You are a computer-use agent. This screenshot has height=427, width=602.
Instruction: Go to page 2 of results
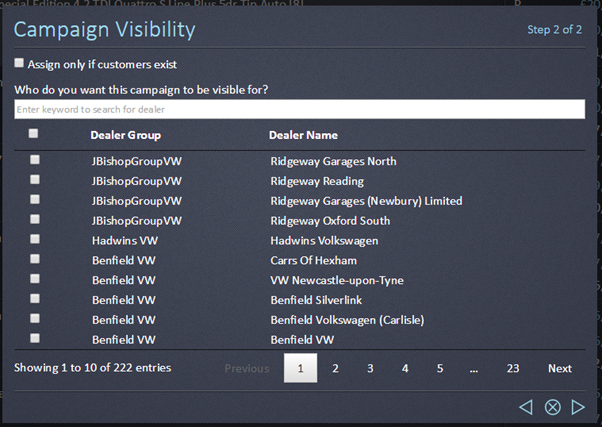tap(335, 368)
